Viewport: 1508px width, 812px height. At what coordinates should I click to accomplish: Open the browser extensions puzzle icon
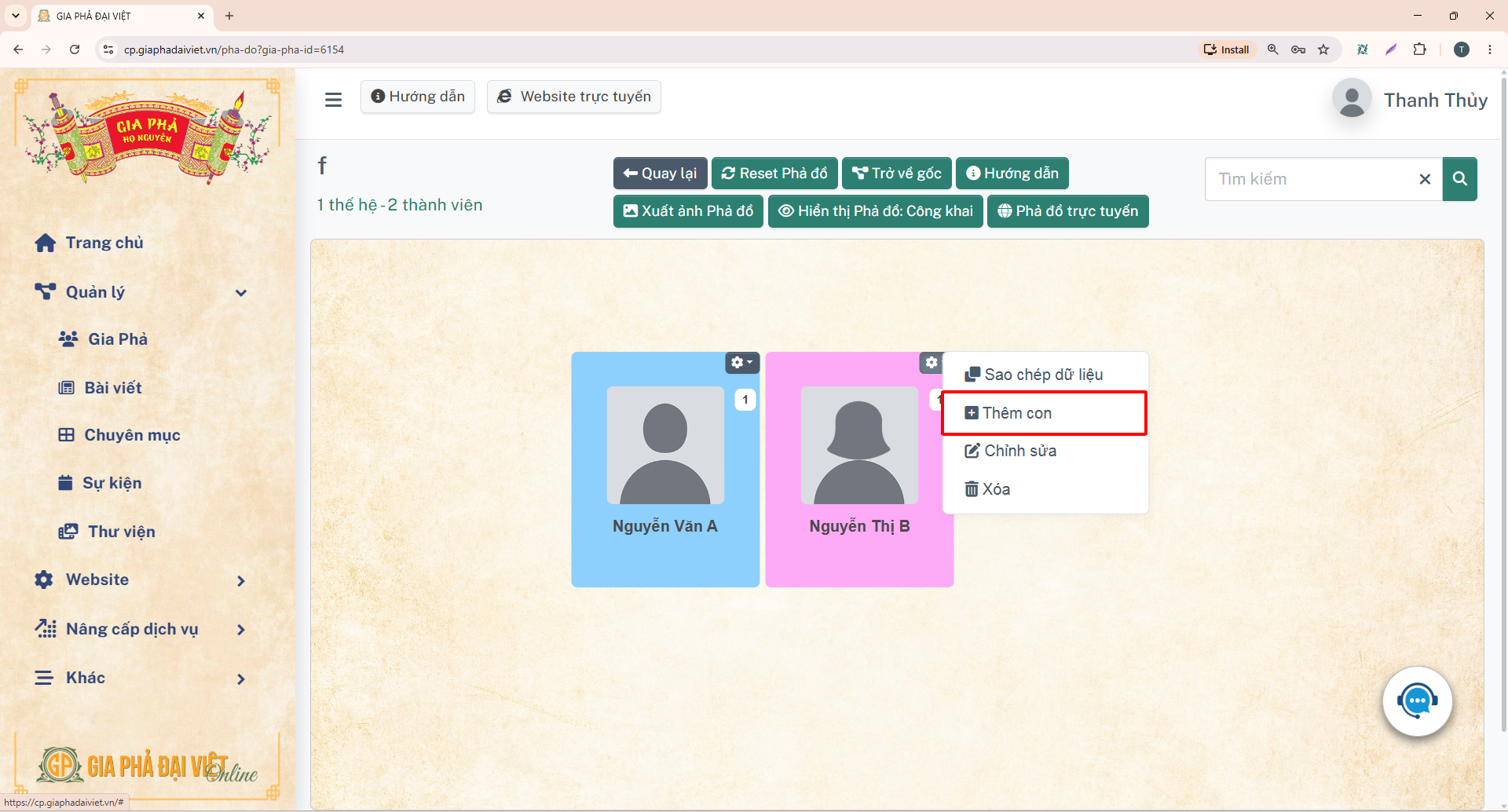[x=1419, y=49]
